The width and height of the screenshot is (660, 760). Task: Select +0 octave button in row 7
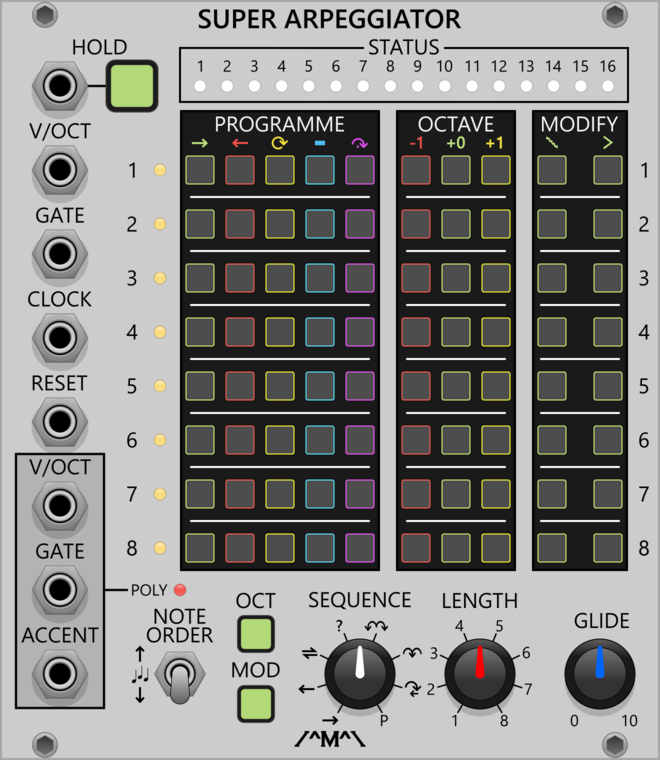(456, 494)
